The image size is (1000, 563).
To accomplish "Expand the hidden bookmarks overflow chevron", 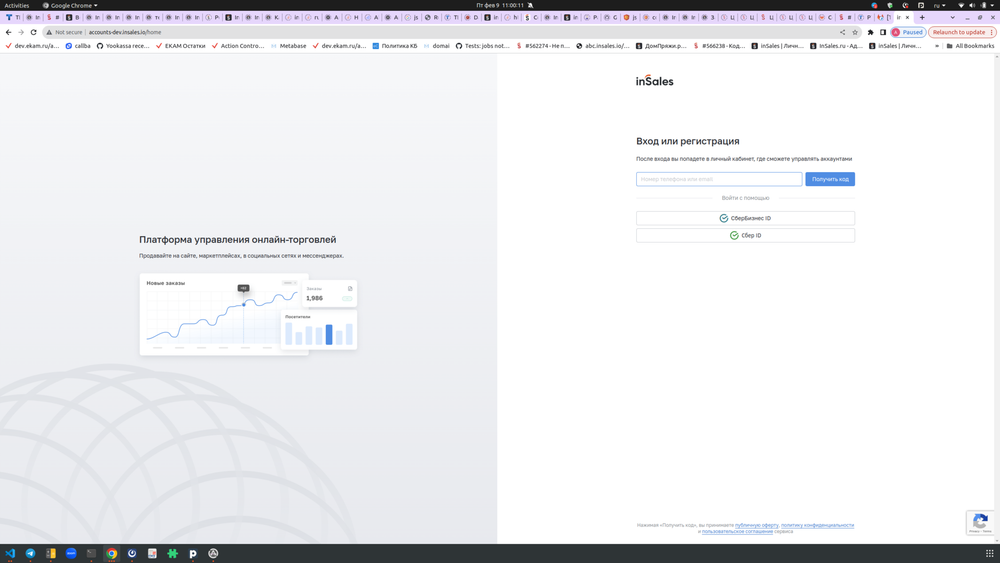I will (937, 46).
